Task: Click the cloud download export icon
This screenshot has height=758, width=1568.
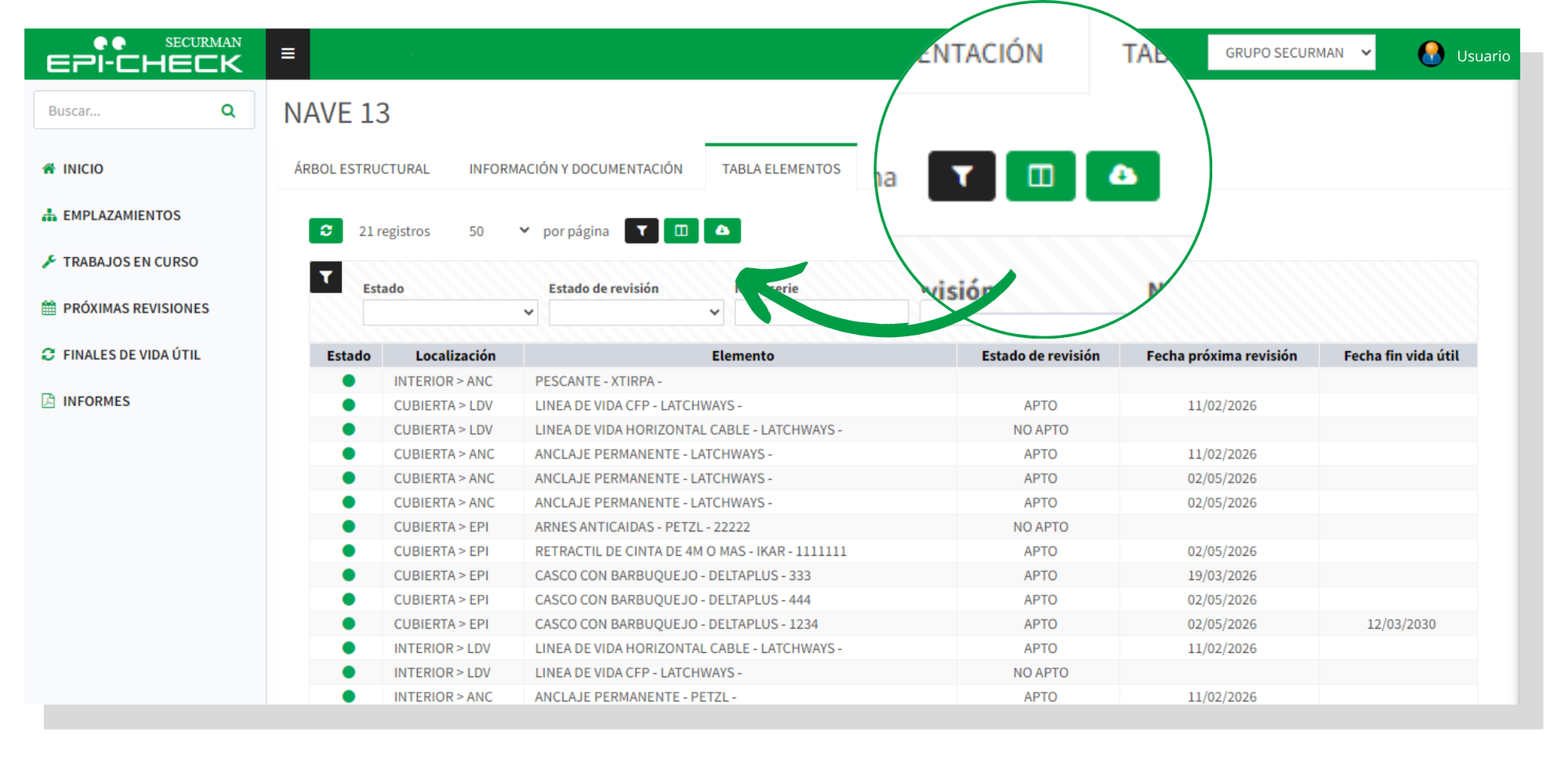Action: 722,230
